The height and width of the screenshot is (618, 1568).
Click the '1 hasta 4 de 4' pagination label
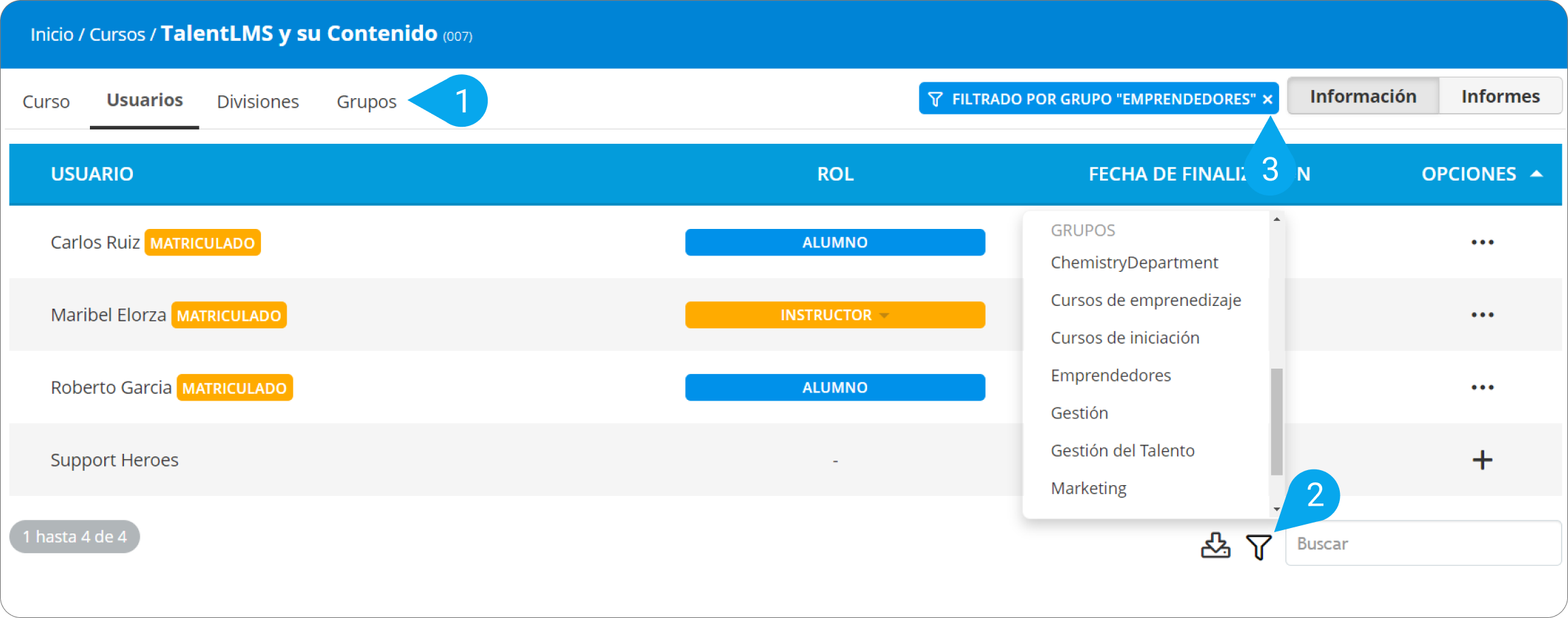74,537
